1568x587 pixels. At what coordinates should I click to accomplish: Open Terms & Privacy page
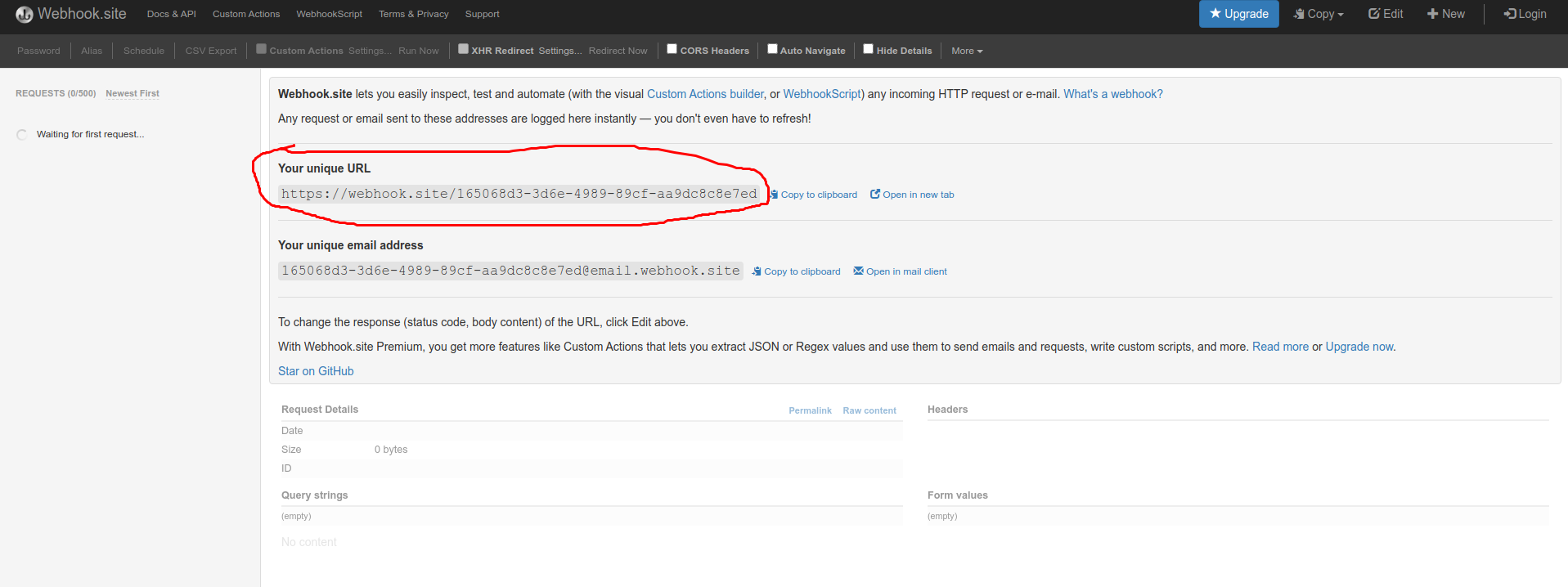tap(413, 14)
